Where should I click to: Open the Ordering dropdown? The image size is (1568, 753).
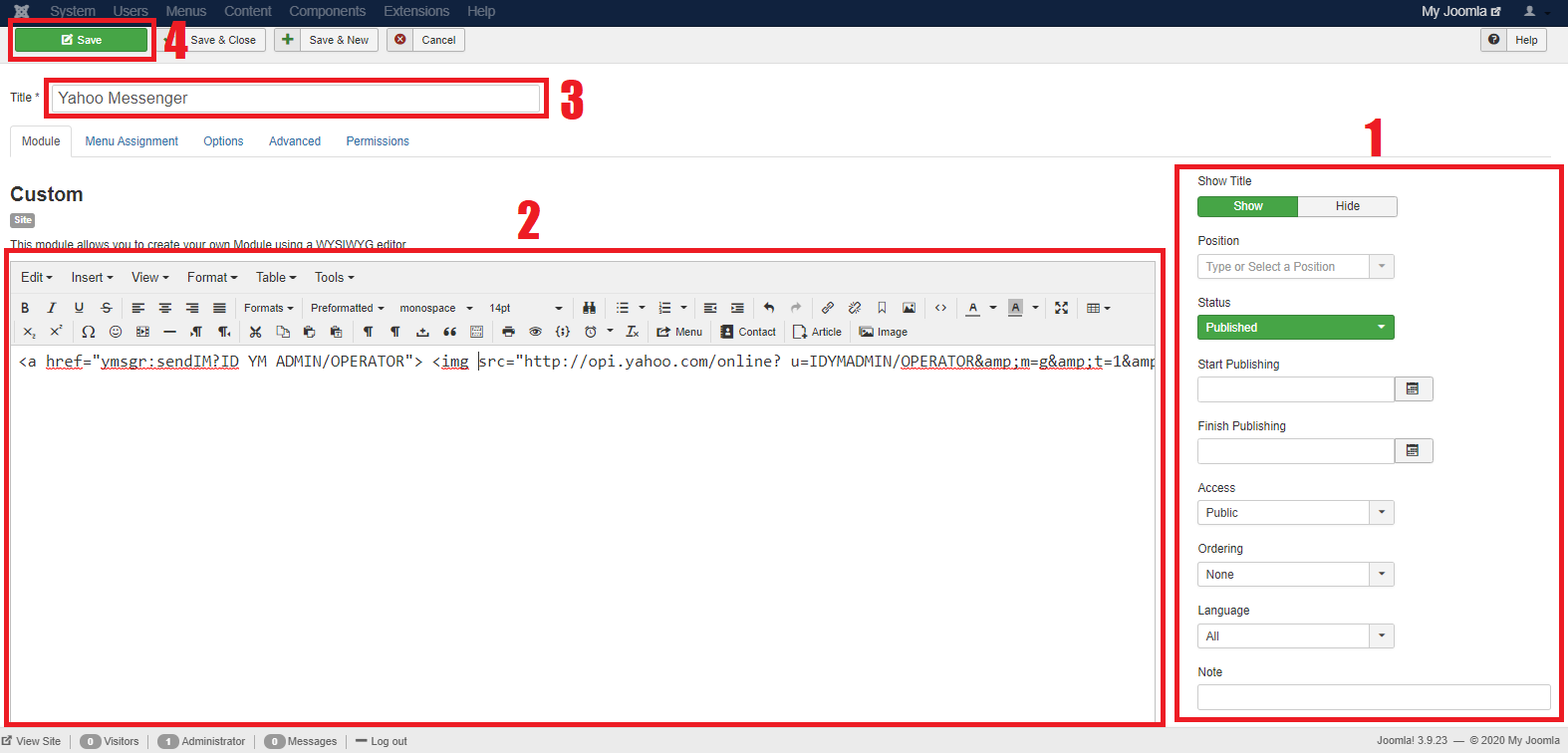pos(1295,575)
